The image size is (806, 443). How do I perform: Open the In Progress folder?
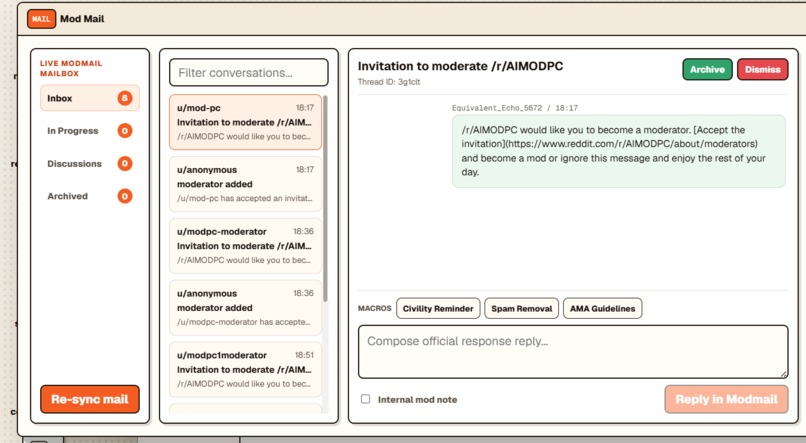[x=90, y=131]
